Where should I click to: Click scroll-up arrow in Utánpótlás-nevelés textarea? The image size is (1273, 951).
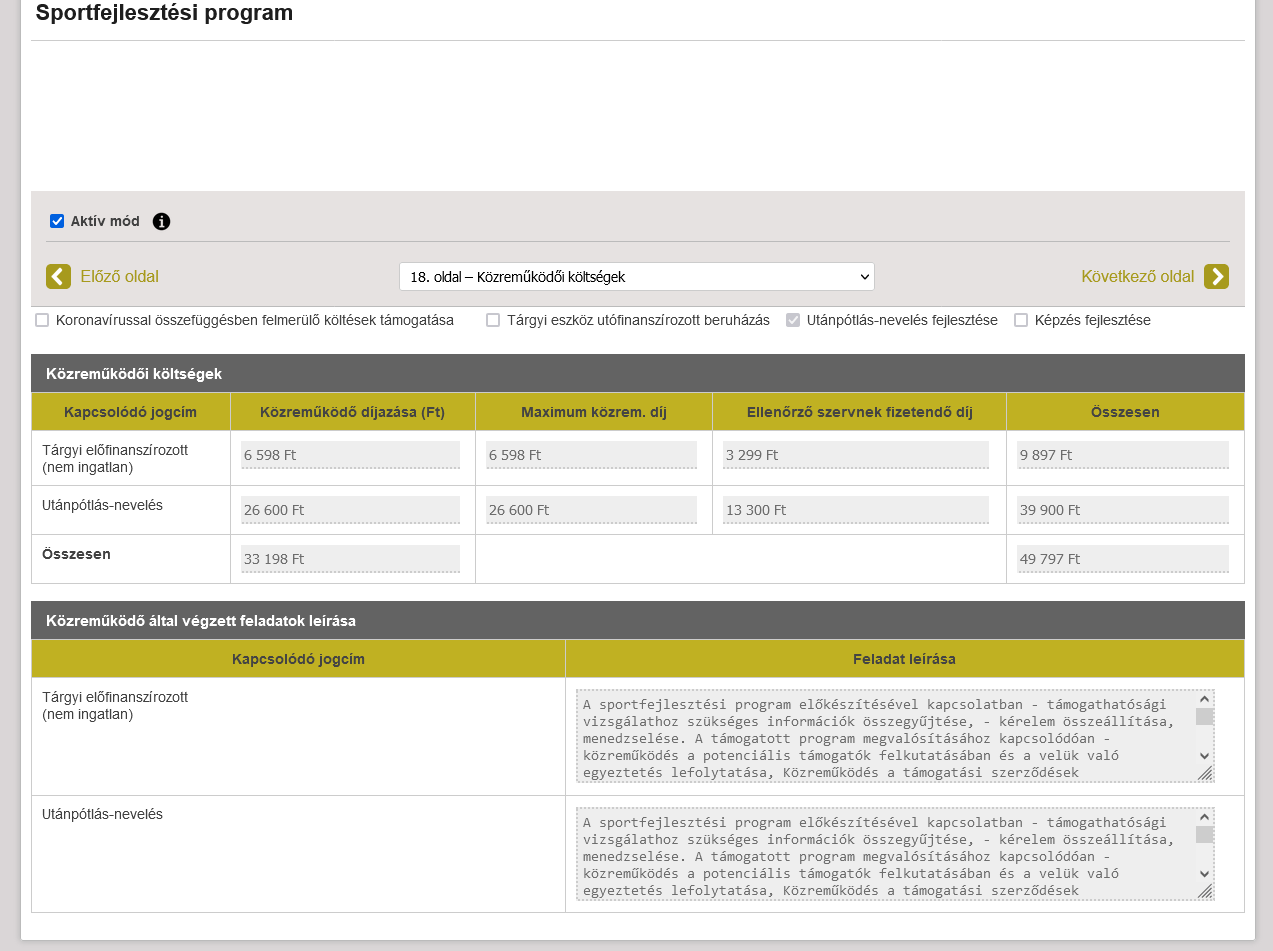click(1204, 817)
